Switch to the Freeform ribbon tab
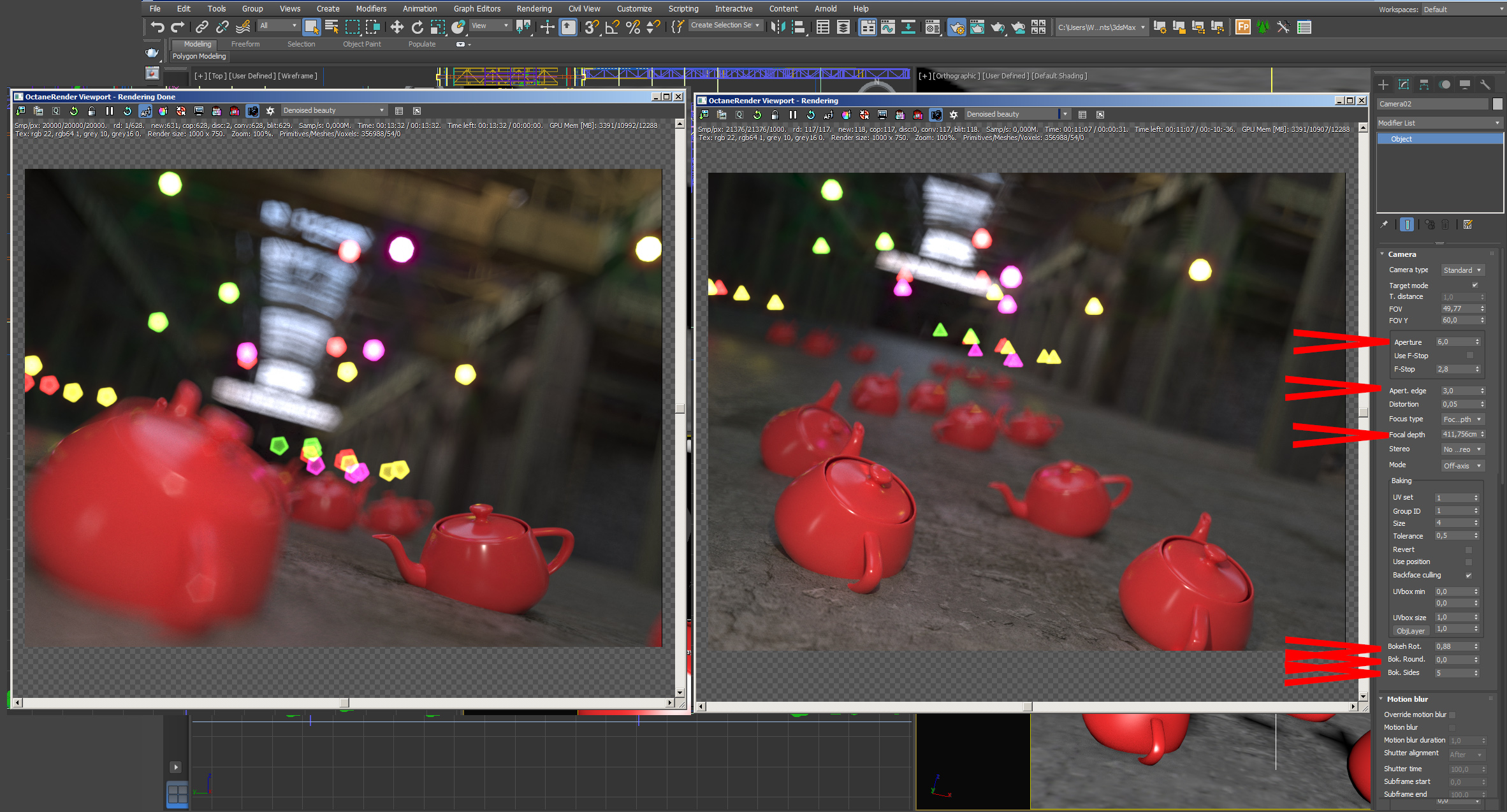The height and width of the screenshot is (812, 1507). coord(245,44)
